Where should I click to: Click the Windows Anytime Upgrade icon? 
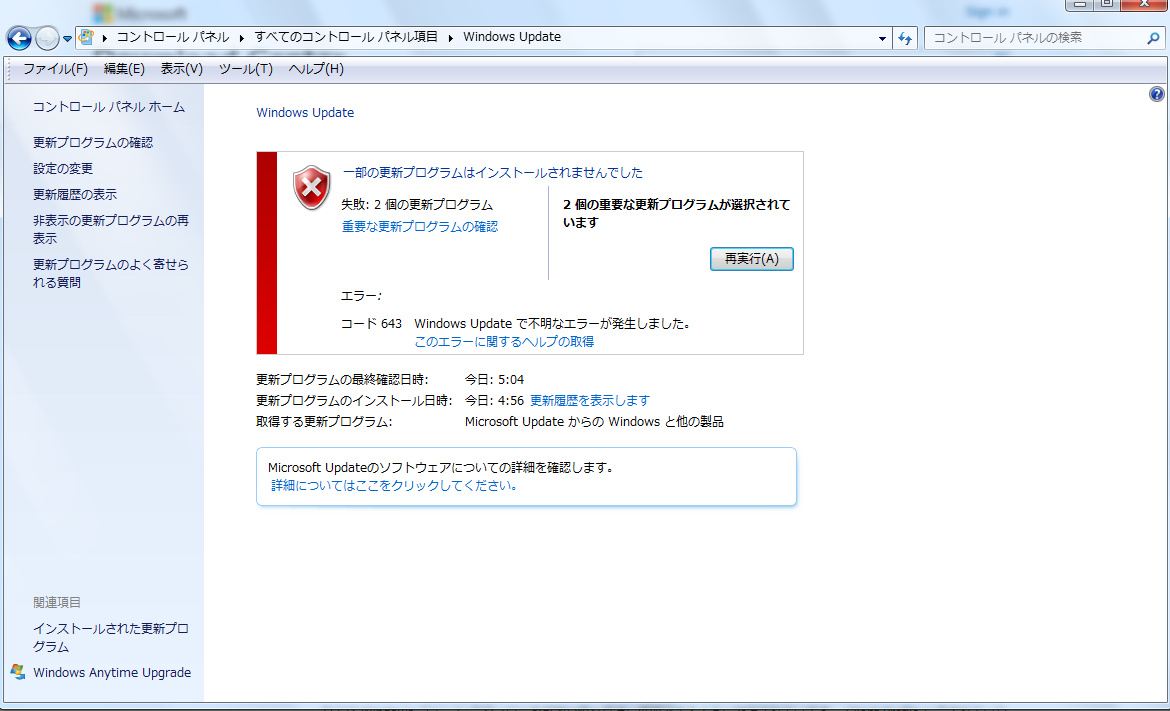click(18, 671)
